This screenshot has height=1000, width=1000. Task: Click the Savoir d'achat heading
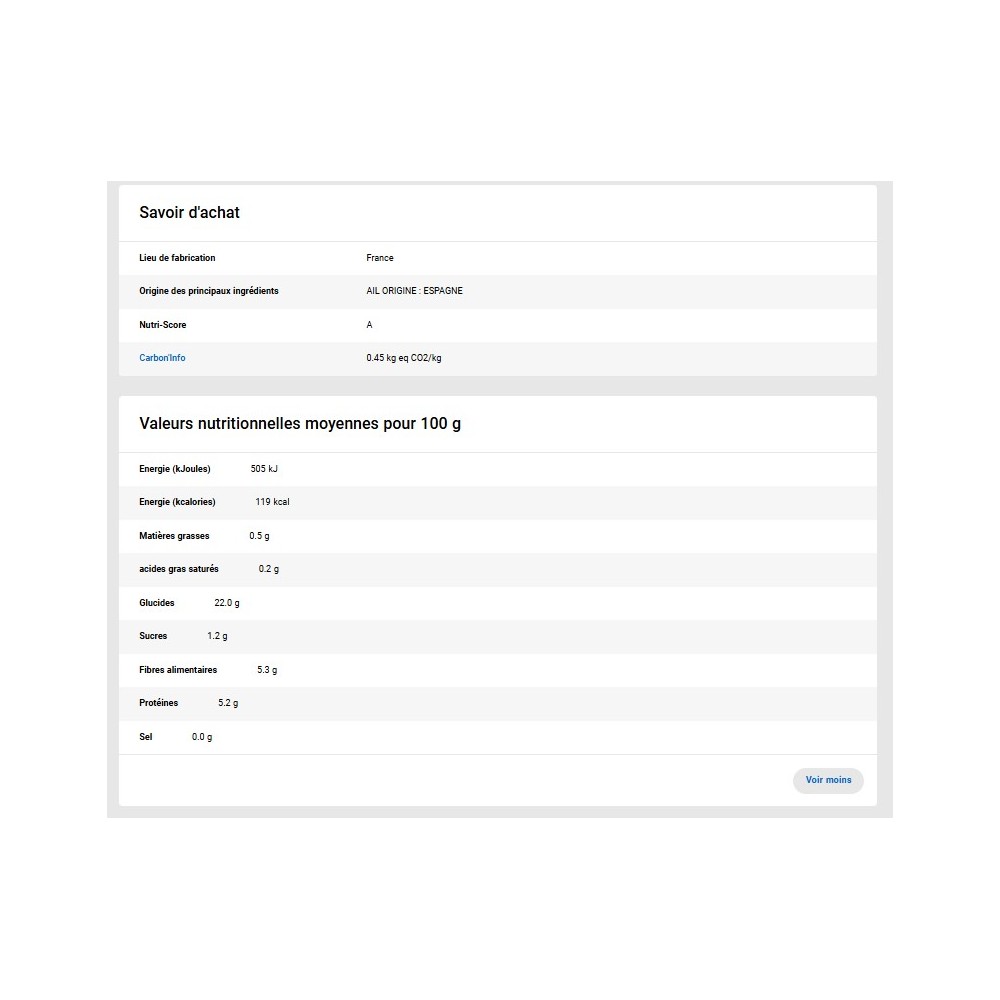pos(189,213)
